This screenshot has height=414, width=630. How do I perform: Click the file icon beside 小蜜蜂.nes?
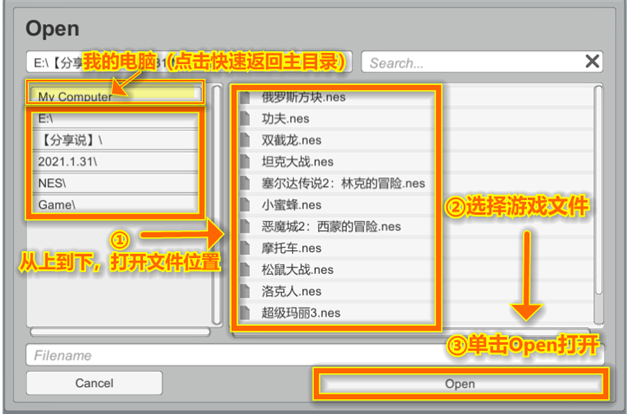point(245,204)
